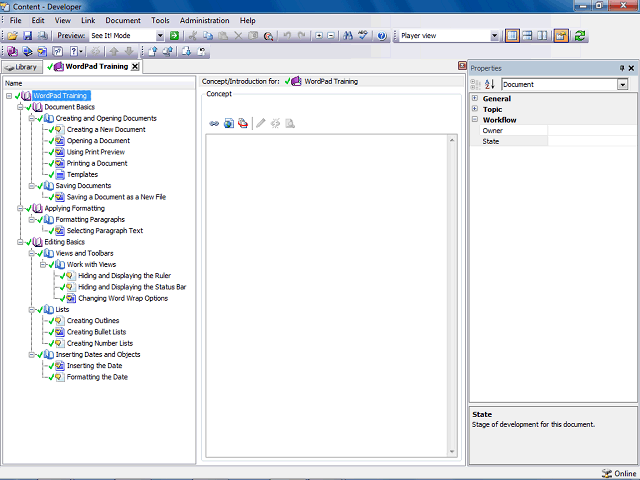Viewport: 640px width, 480px height.
Task: Click the edit pencil icon in Concept pane
Action: pyautogui.click(x=261, y=123)
